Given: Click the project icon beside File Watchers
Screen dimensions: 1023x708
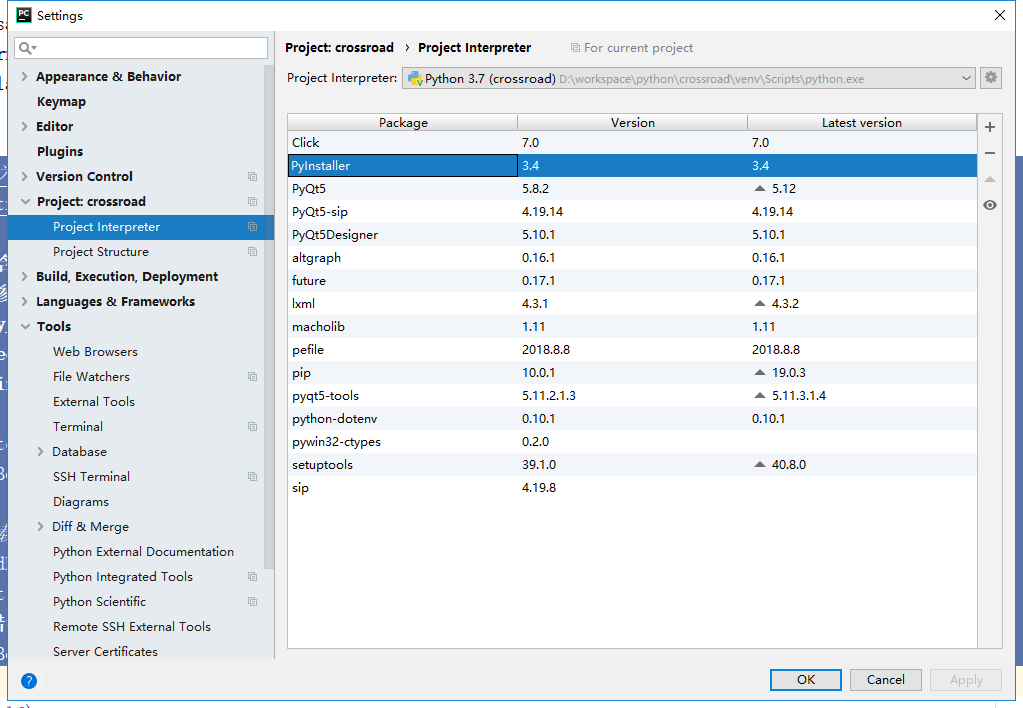Looking at the screenshot, I should pyautogui.click(x=252, y=377).
